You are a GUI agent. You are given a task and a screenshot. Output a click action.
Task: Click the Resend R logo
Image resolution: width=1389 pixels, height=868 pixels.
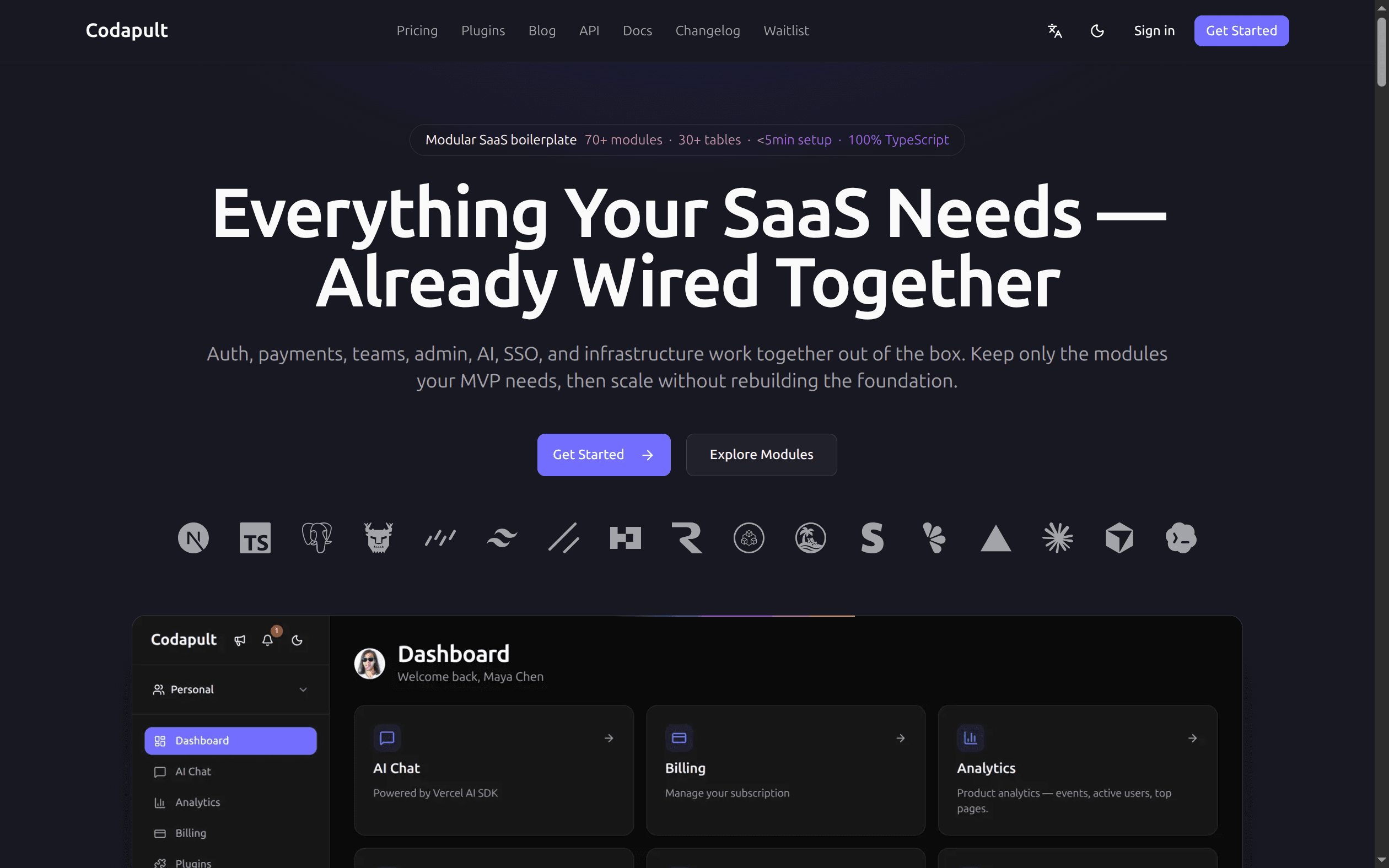pos(687,538)
